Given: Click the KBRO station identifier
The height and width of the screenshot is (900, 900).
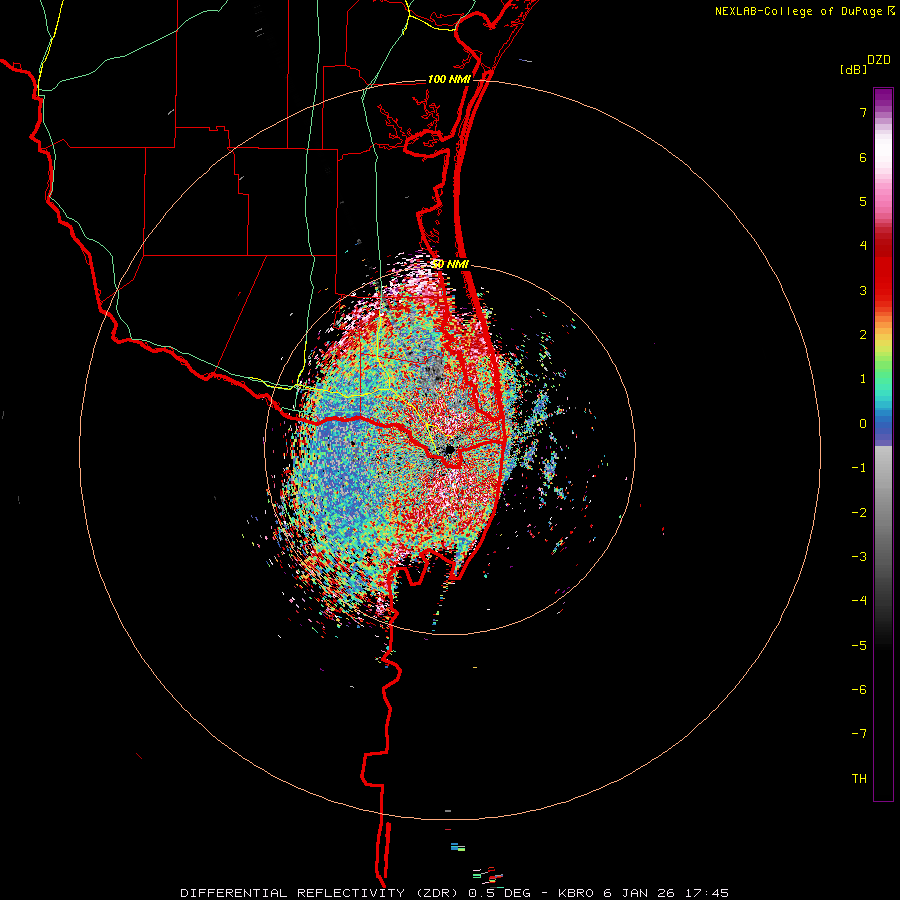Looking at the screenshot, I should click(576, 893).
